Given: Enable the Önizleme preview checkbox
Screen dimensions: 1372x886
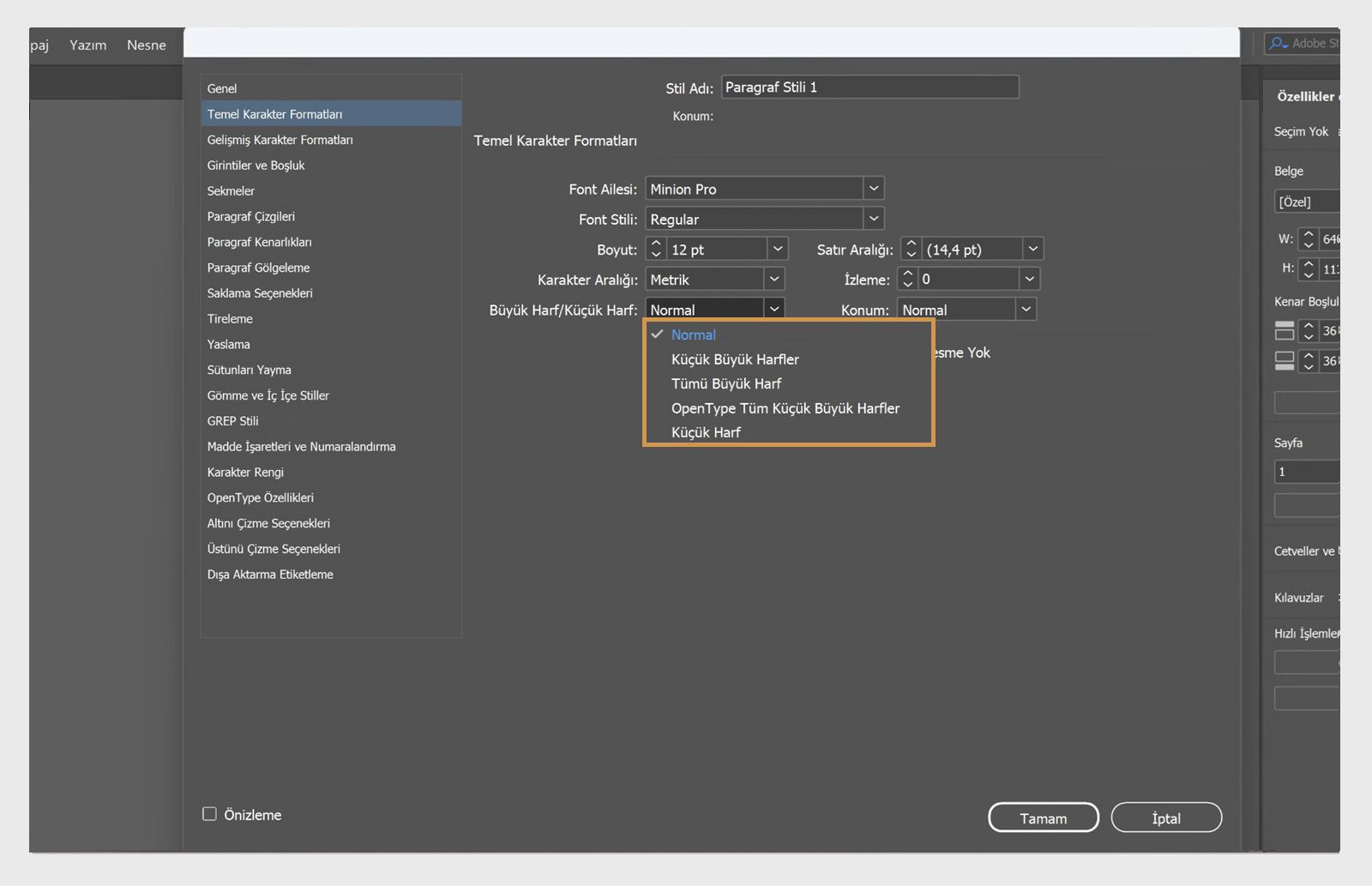Looking at the screenshot, I should point(209,814).
